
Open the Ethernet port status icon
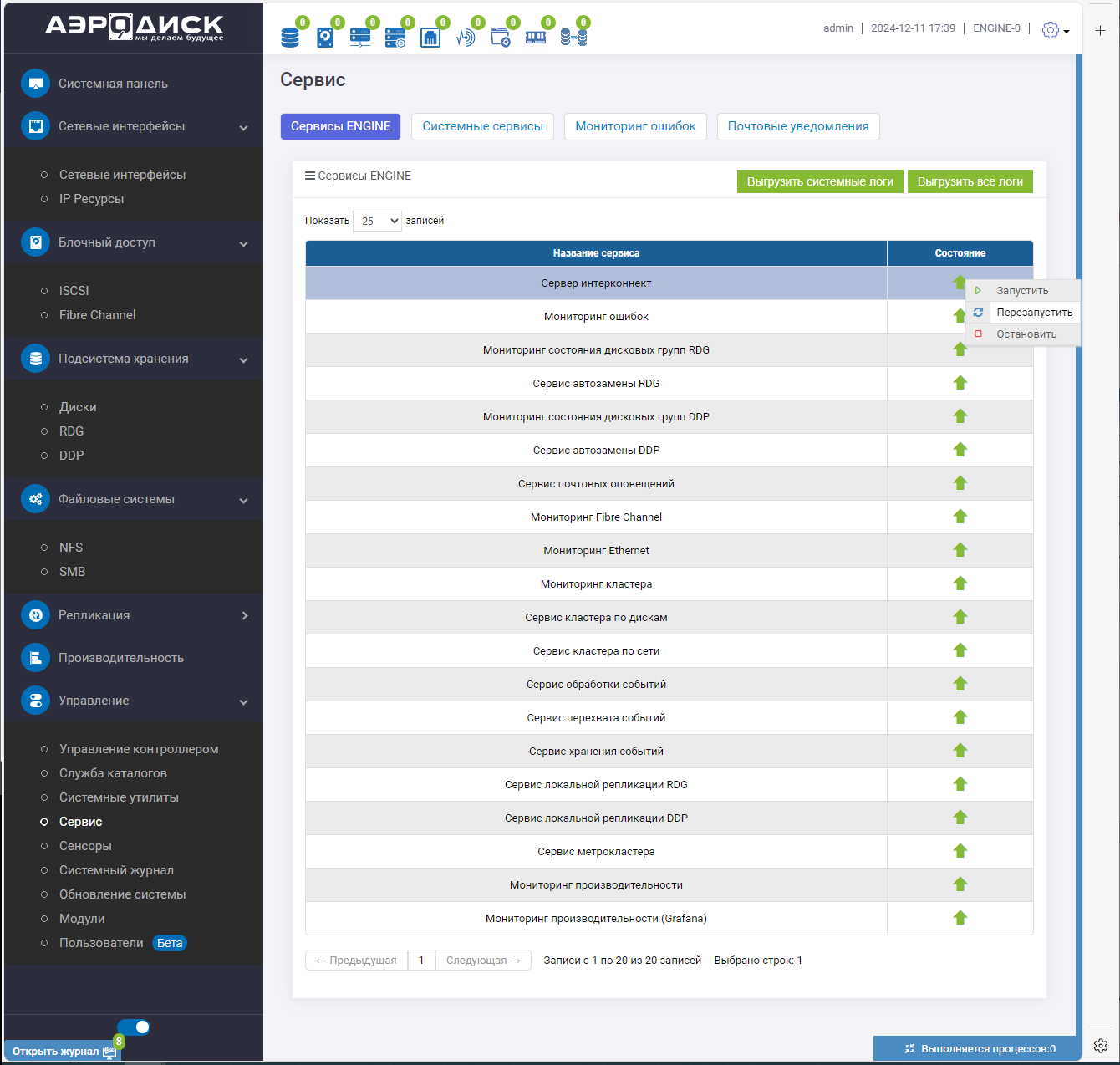pos(430,38)
